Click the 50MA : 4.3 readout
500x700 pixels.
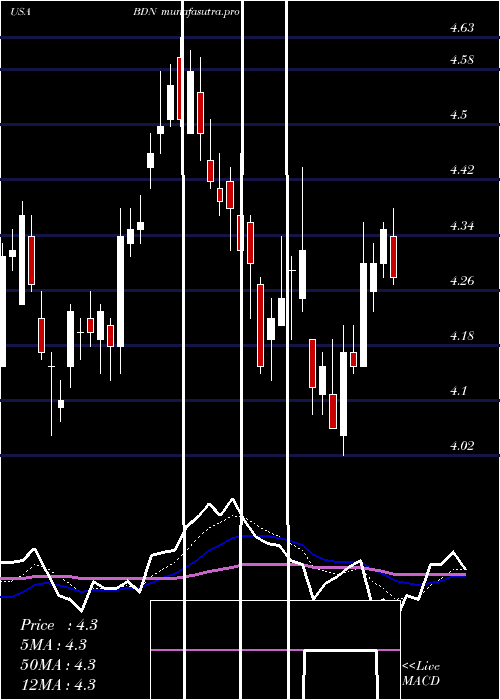click(58, 664)
